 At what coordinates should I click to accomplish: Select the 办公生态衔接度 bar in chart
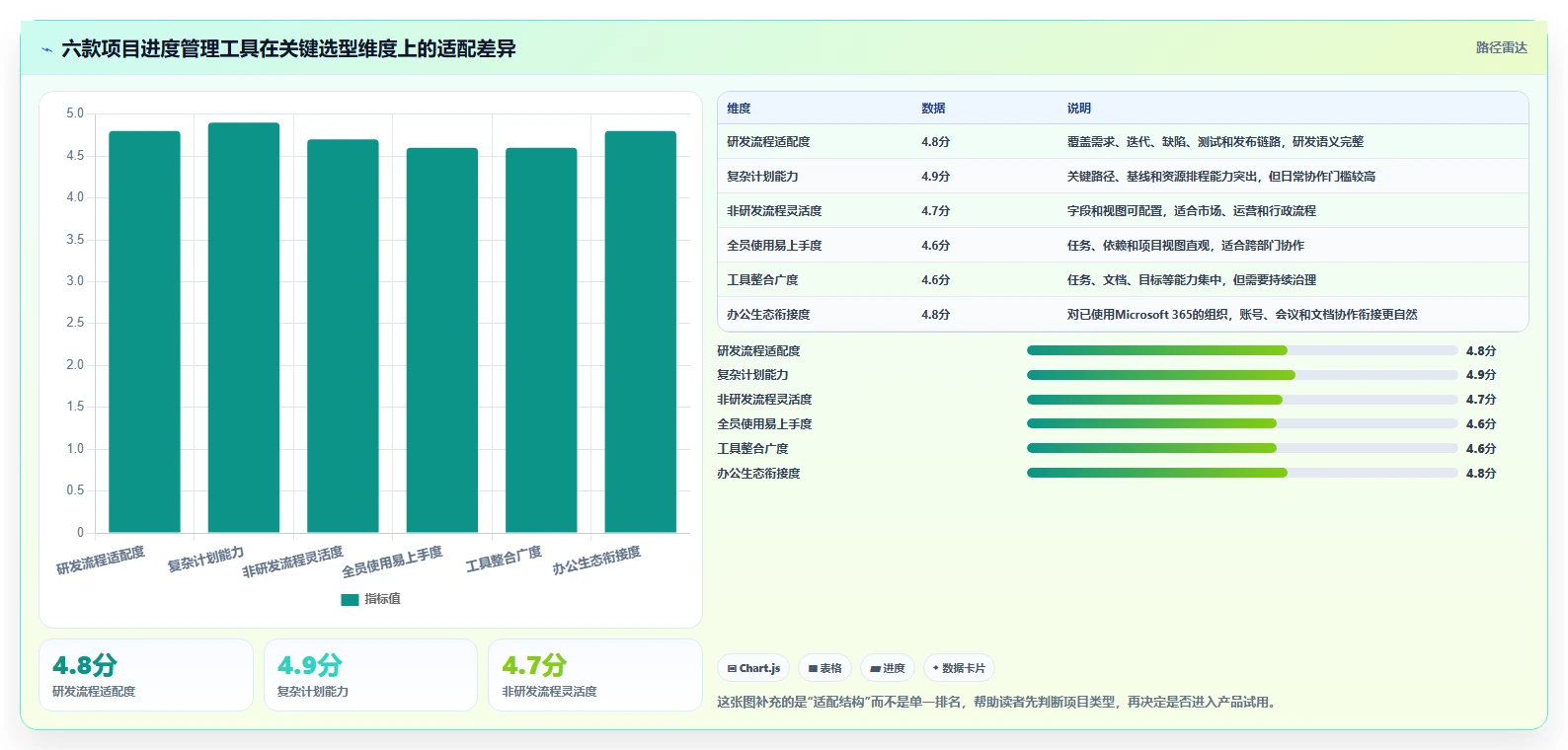click(x=641, y=332)
